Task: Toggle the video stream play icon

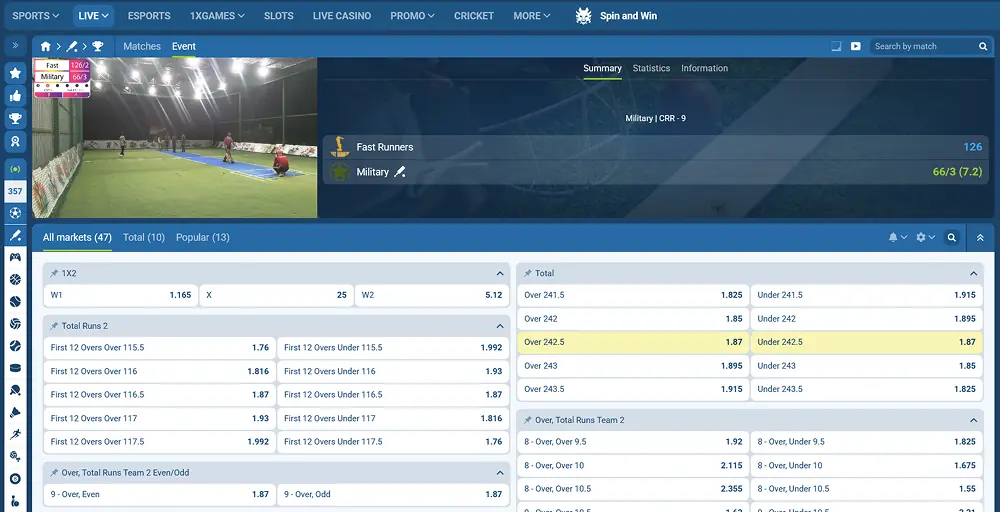Action: 856,47
